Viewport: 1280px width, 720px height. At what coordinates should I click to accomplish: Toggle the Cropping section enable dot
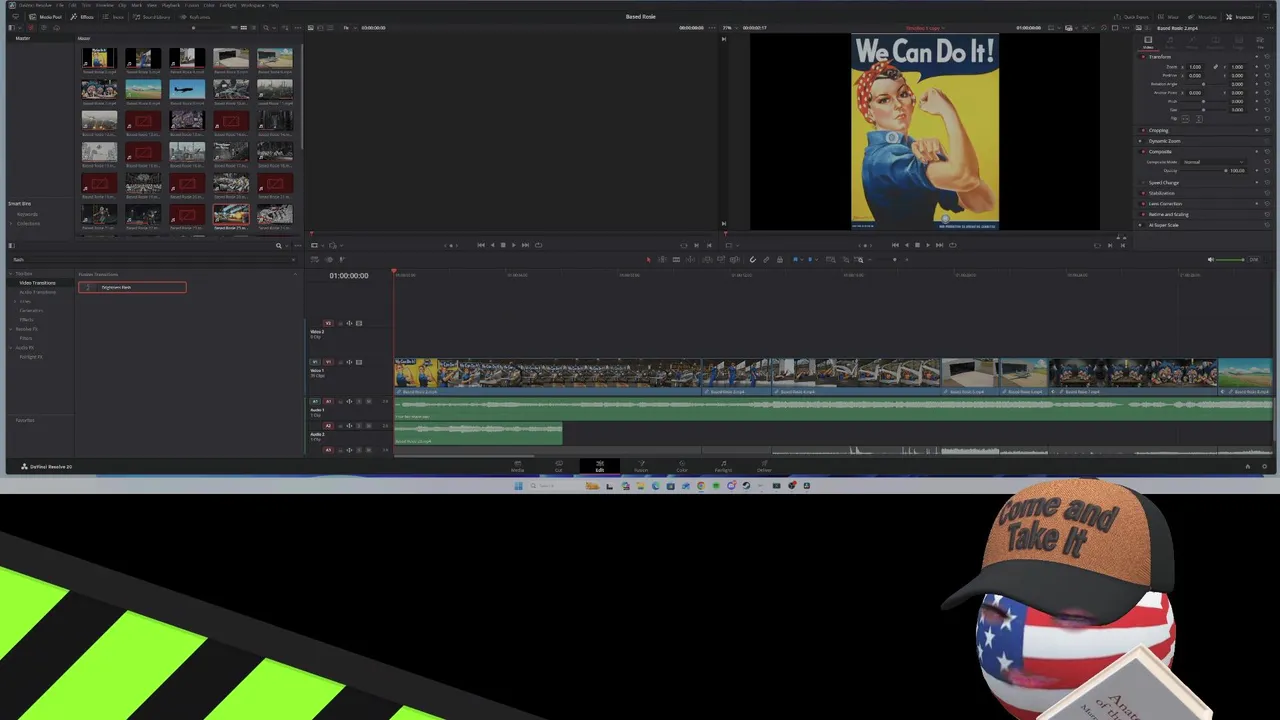1143,130
